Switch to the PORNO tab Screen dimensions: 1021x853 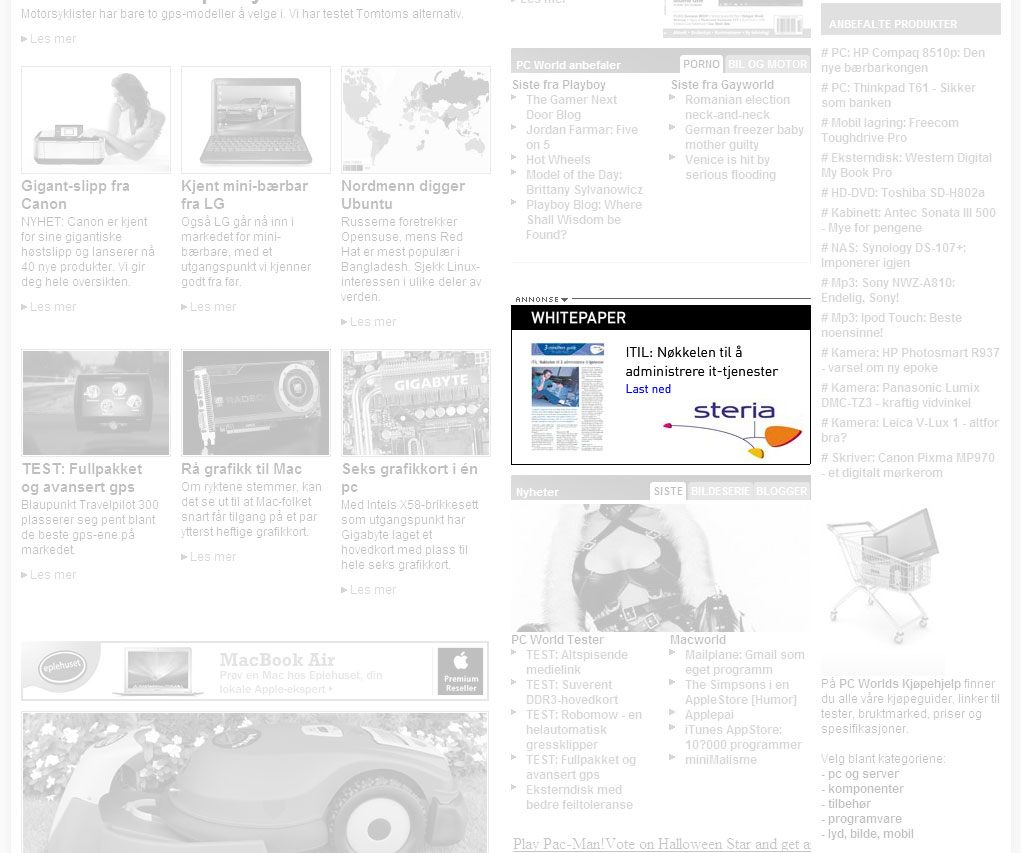pos(701,64)
